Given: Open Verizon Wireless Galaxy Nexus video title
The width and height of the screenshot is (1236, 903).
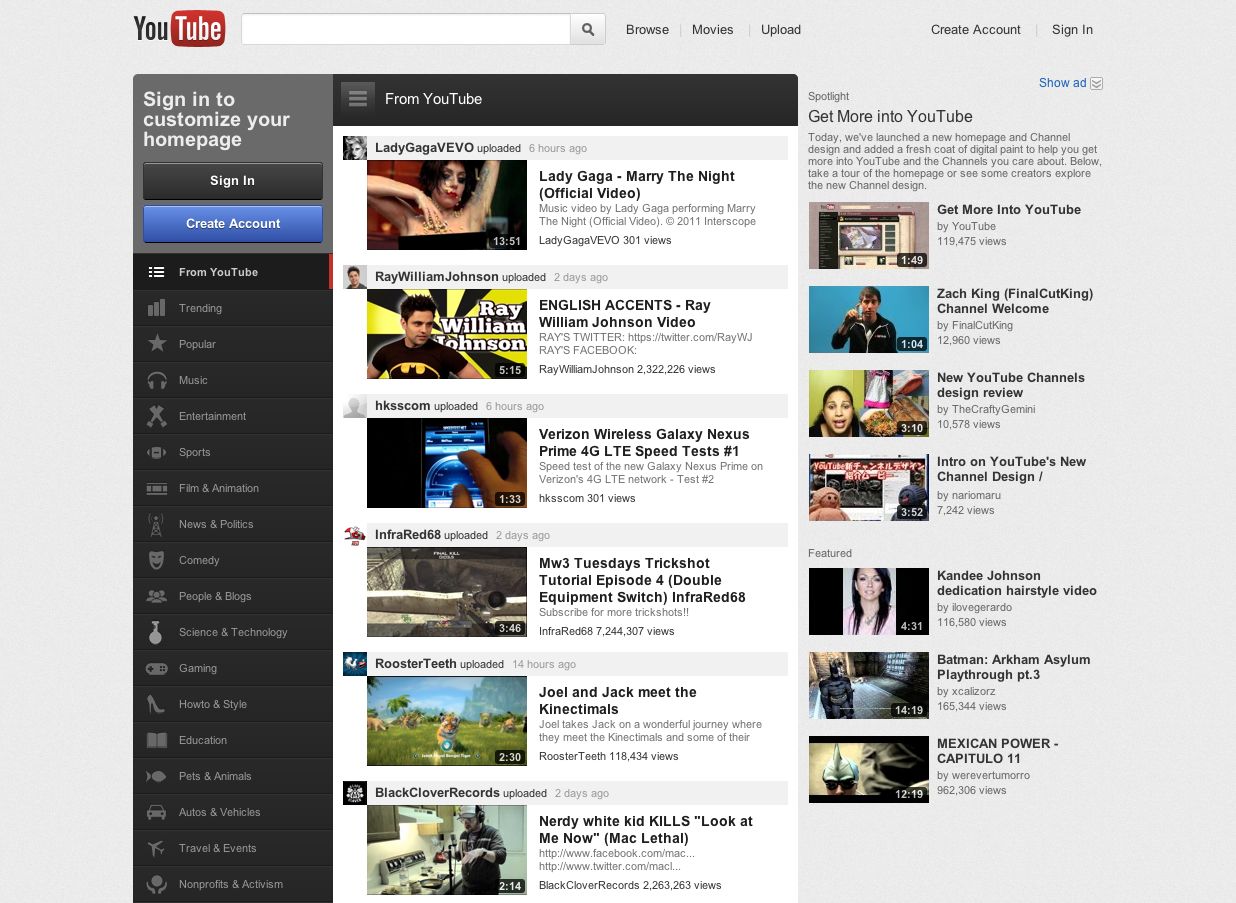Looking at the screenshot, I should click(x=644, y=443).
